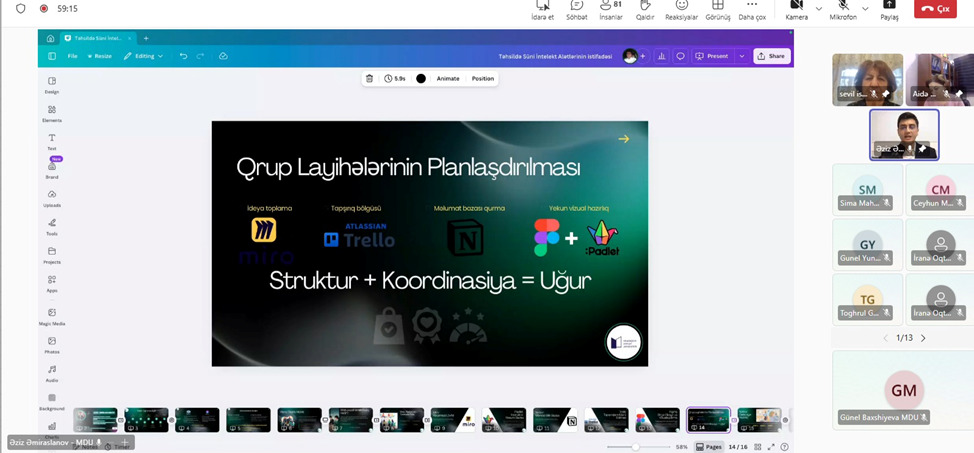Image resolution: width=974 pixels, height=453 pixels.
Task: Go to next participants page arrow
Action: pyautogui.click(x=923, y=338)
